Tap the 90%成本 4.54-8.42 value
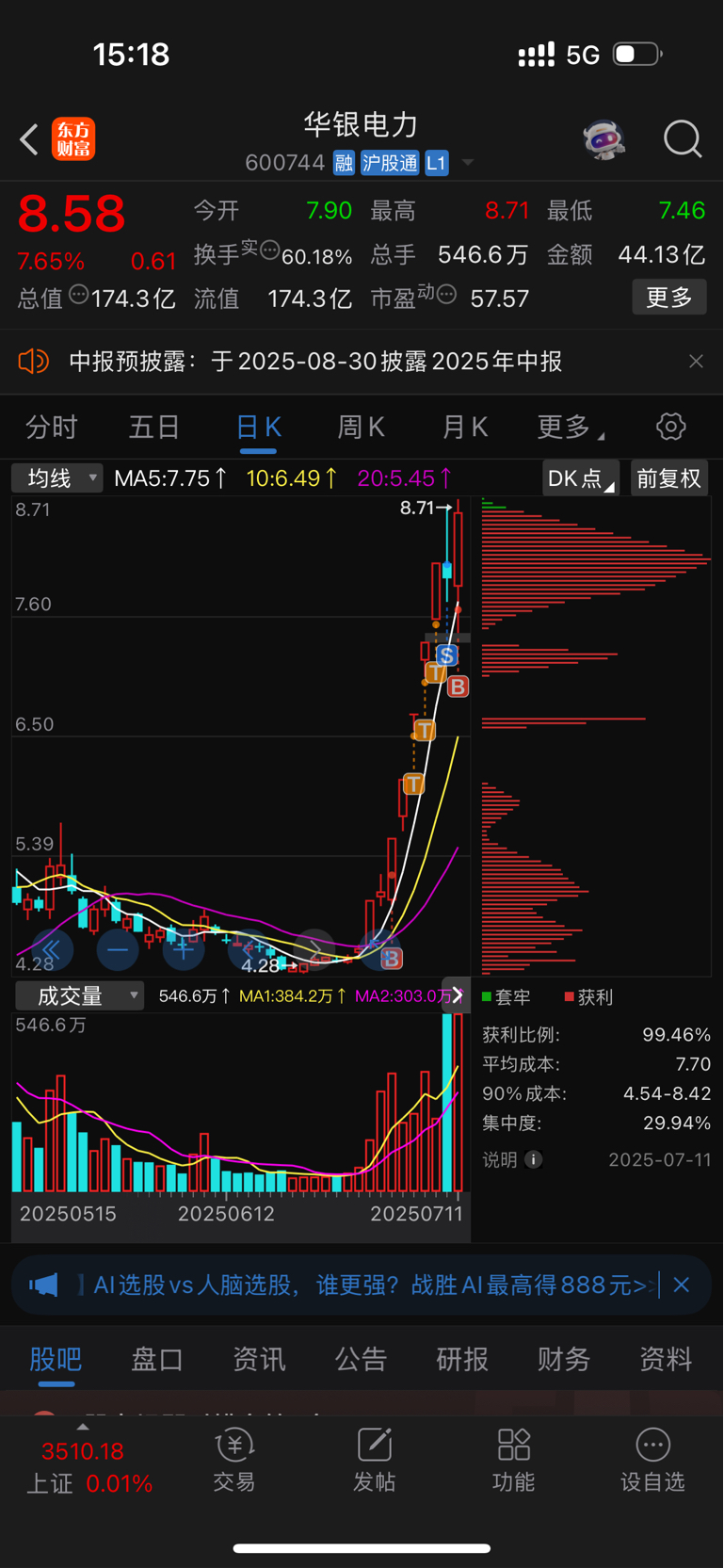The image size is (724, 1568). click(667, 1093)
